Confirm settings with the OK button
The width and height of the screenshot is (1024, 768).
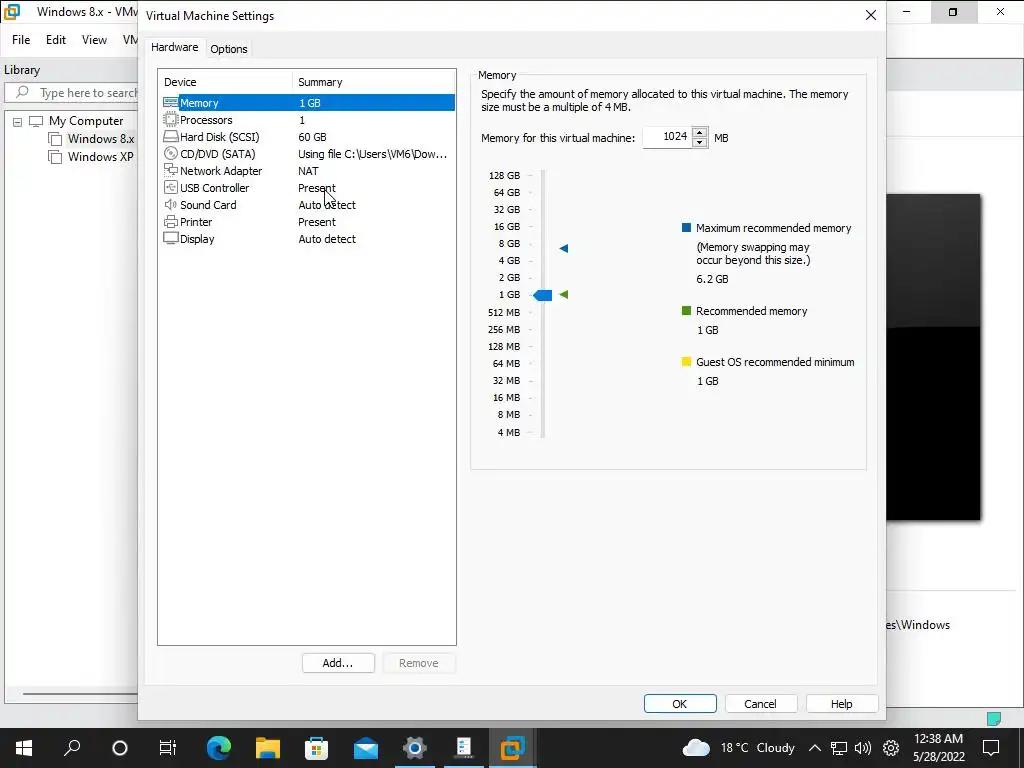680,703
